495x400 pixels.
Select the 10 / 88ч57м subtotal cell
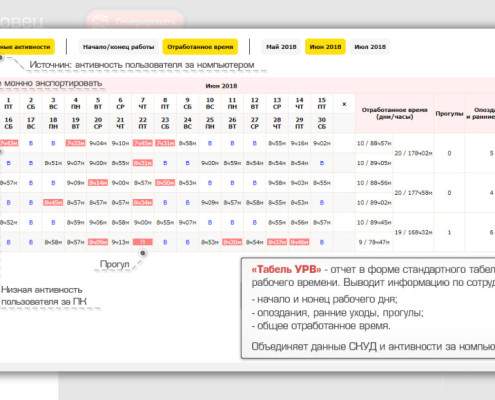coord(374,143)
